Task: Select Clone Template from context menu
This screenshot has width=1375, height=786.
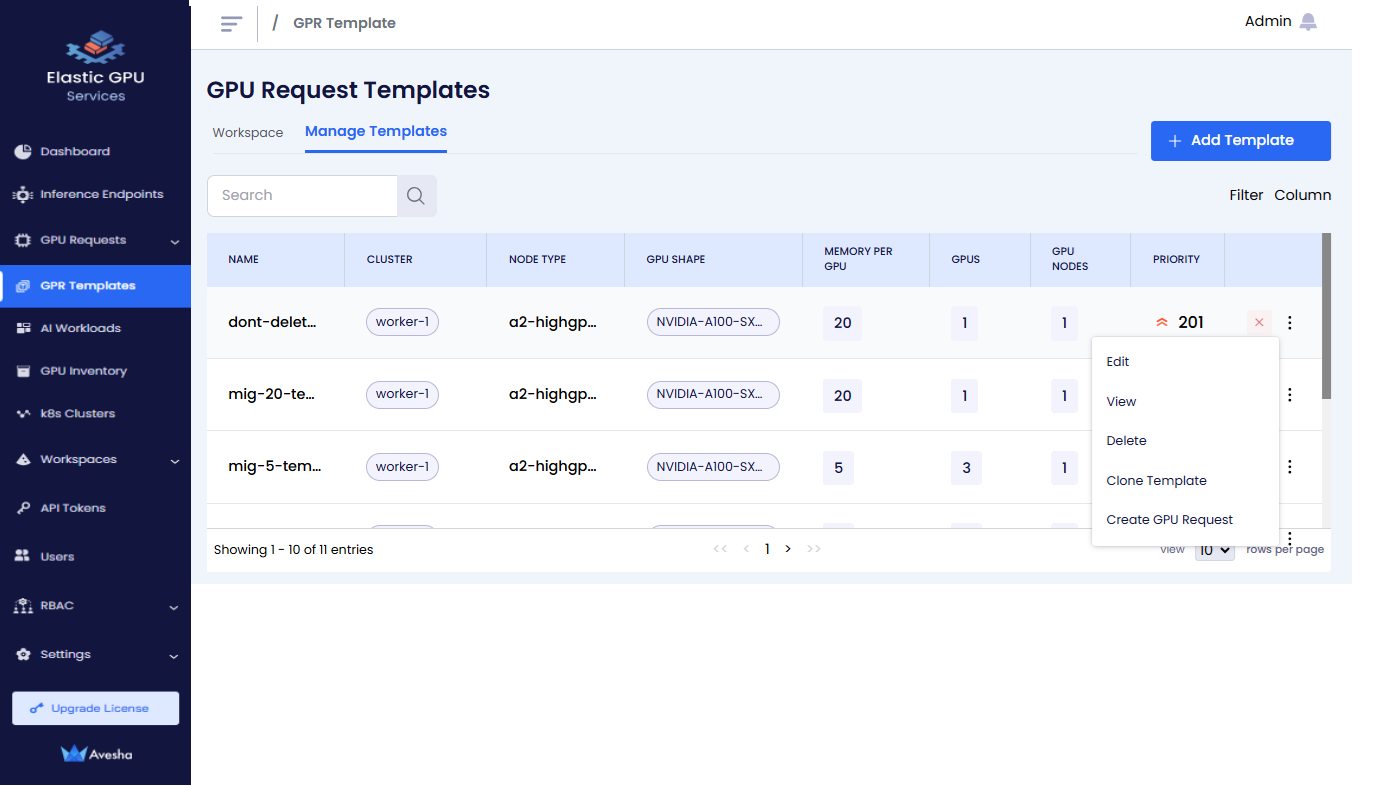Action: (1156, 481)
